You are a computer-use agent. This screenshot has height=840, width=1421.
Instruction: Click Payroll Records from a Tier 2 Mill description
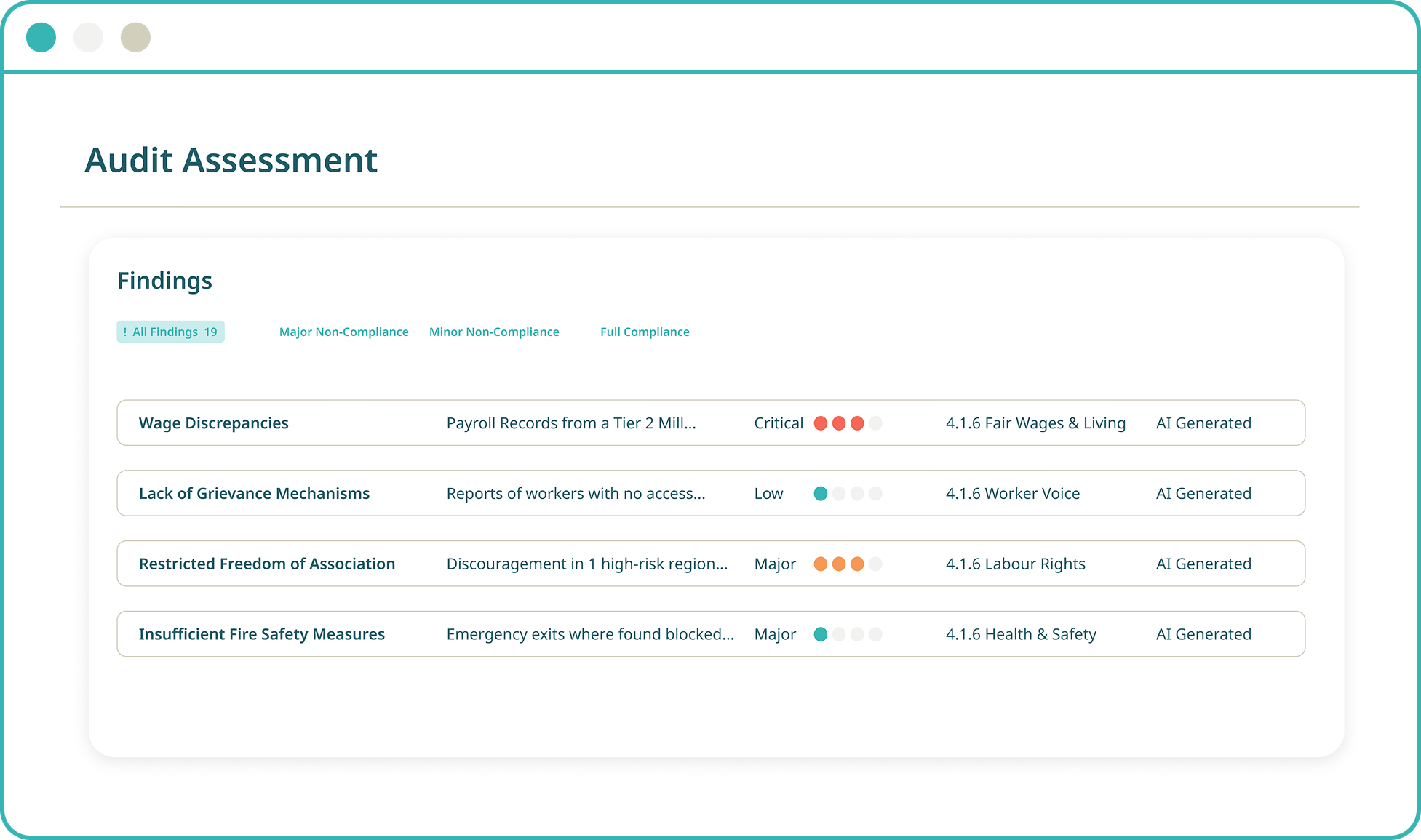point(571,423)
